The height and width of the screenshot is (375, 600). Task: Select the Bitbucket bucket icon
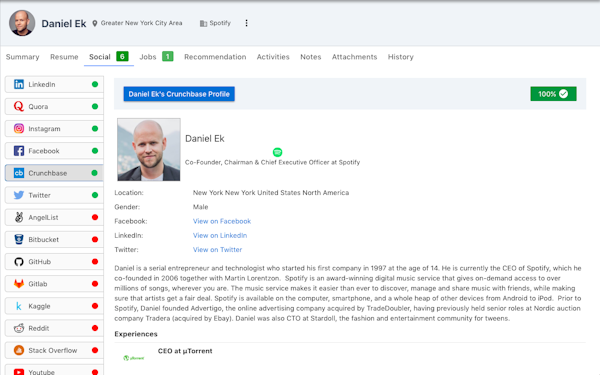(x=19, y=240)
